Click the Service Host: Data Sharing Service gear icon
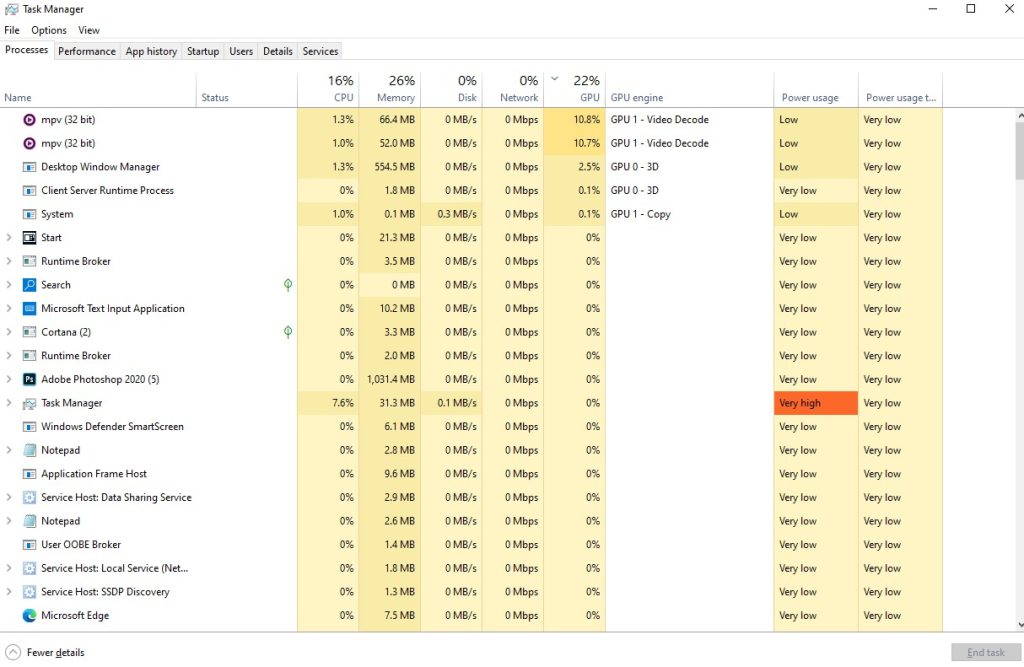1024x667 pixels. point(29,497)
